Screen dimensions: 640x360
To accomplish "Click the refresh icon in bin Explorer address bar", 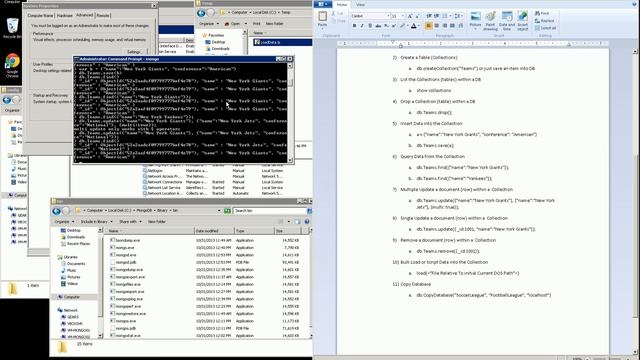I will [227, 211].
